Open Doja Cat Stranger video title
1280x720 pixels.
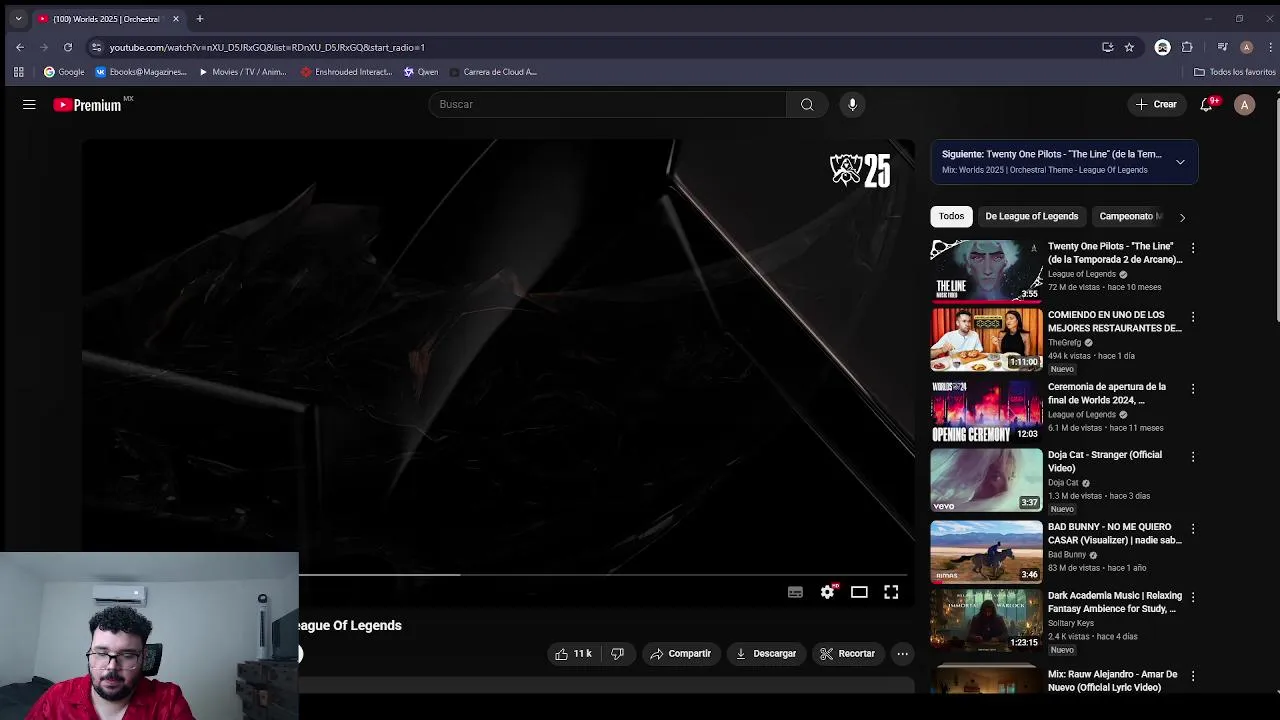[x=1105, y=461]
